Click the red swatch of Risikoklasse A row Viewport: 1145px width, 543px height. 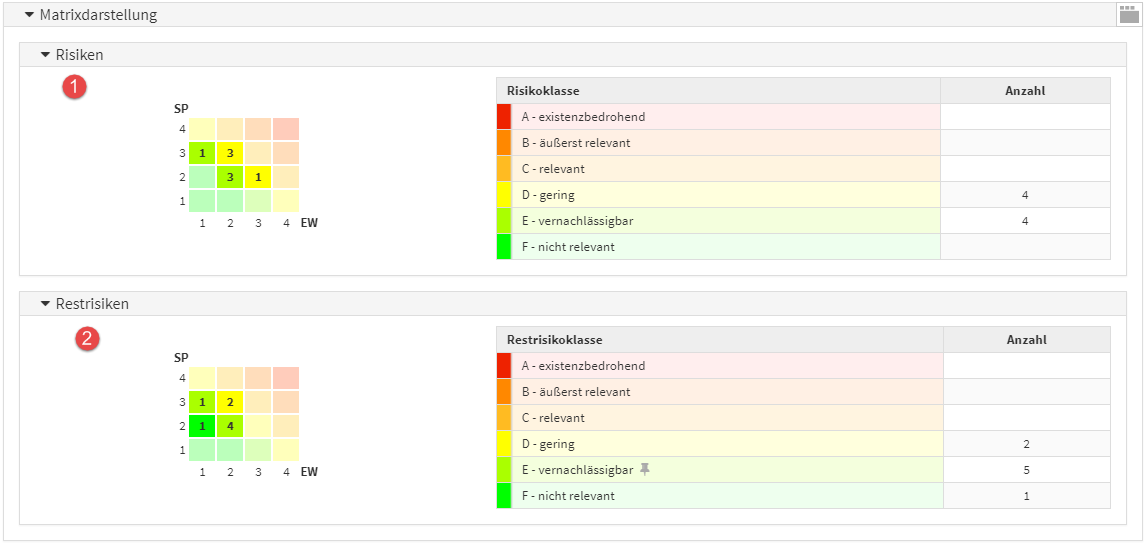(x=503, y=117)
